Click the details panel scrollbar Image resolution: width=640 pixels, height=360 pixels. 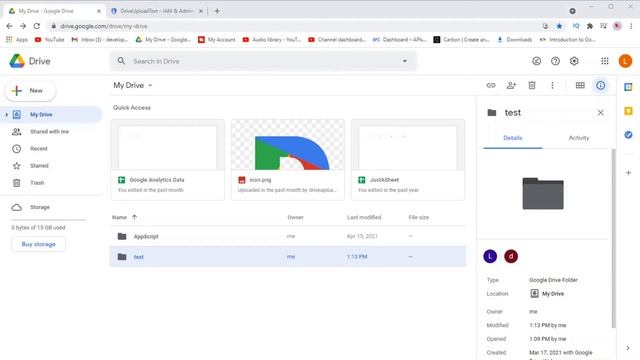point(613,238)
